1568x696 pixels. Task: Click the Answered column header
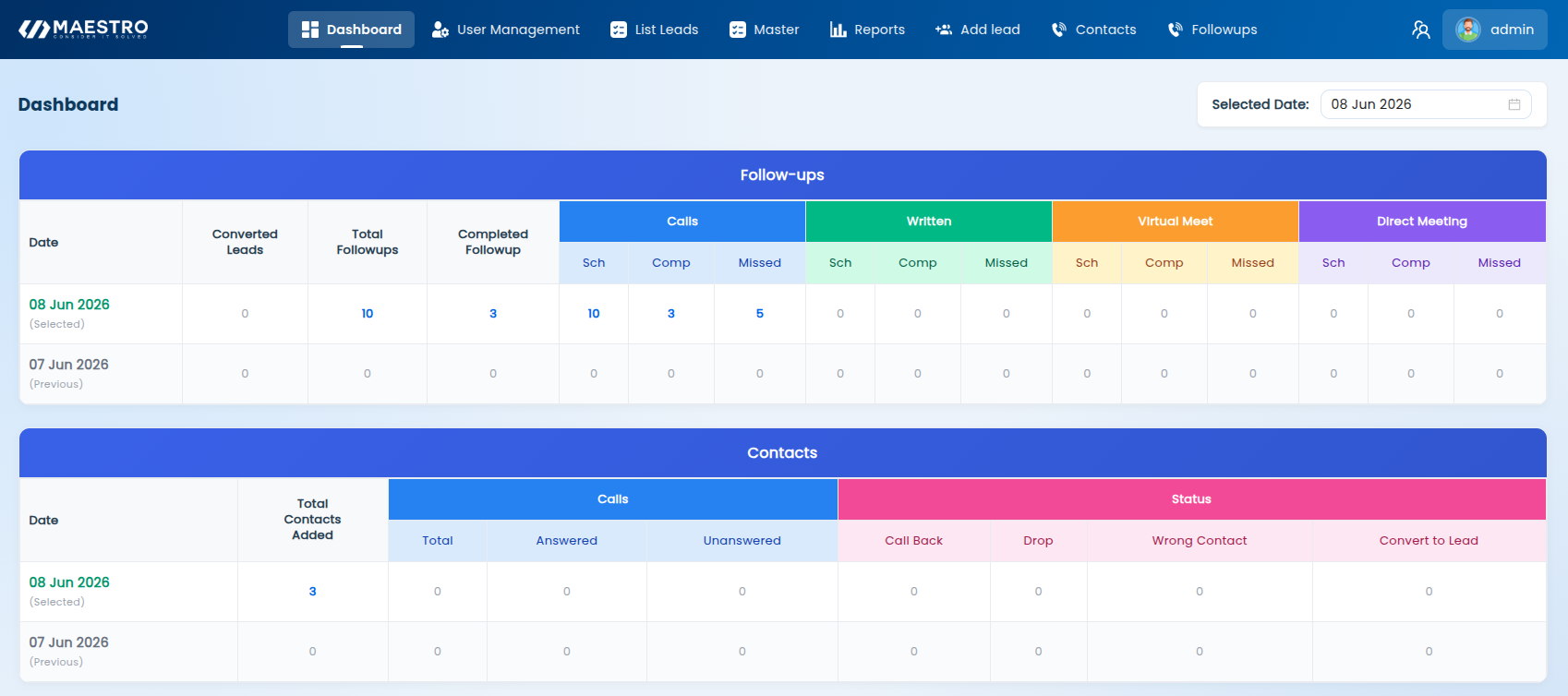coord(567,541)
